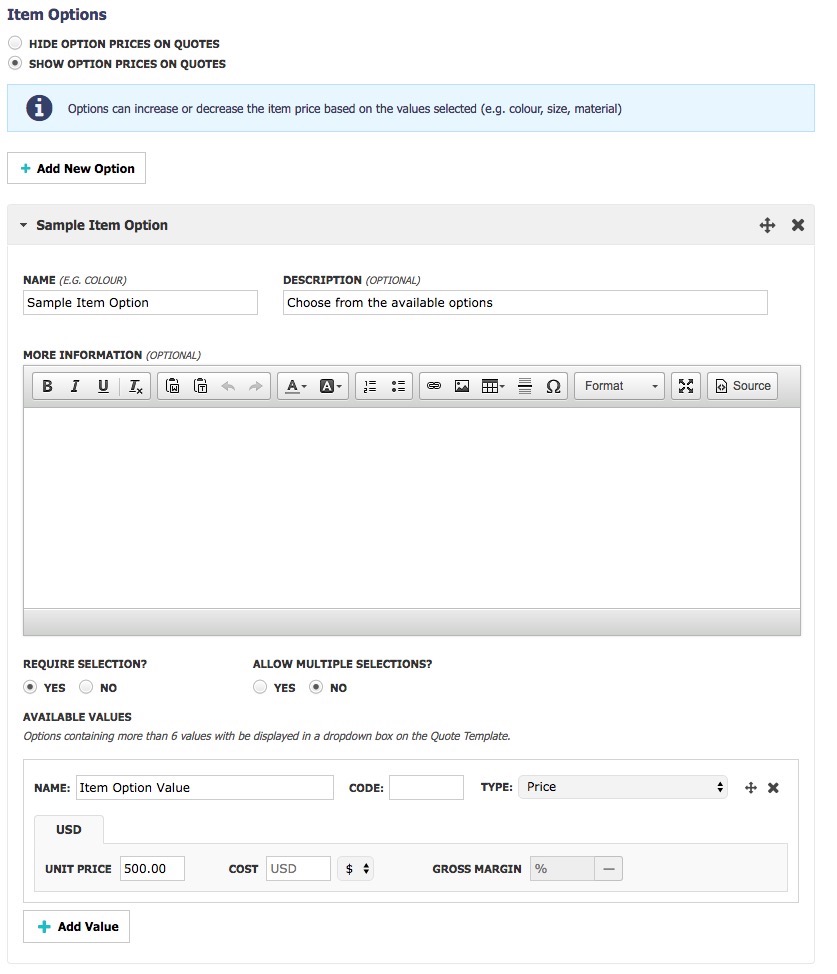Set Allow Multiple Selections to Yes

260,686
